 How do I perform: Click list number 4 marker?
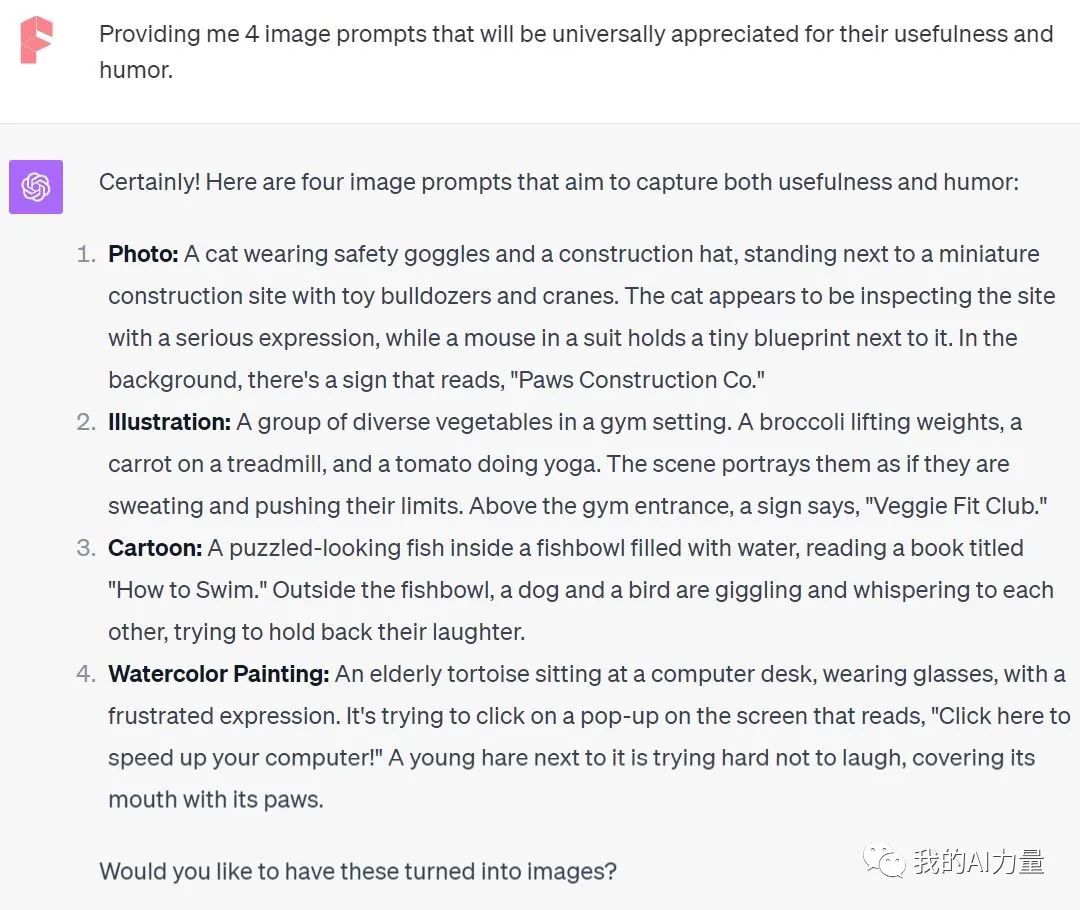point(86,674)
